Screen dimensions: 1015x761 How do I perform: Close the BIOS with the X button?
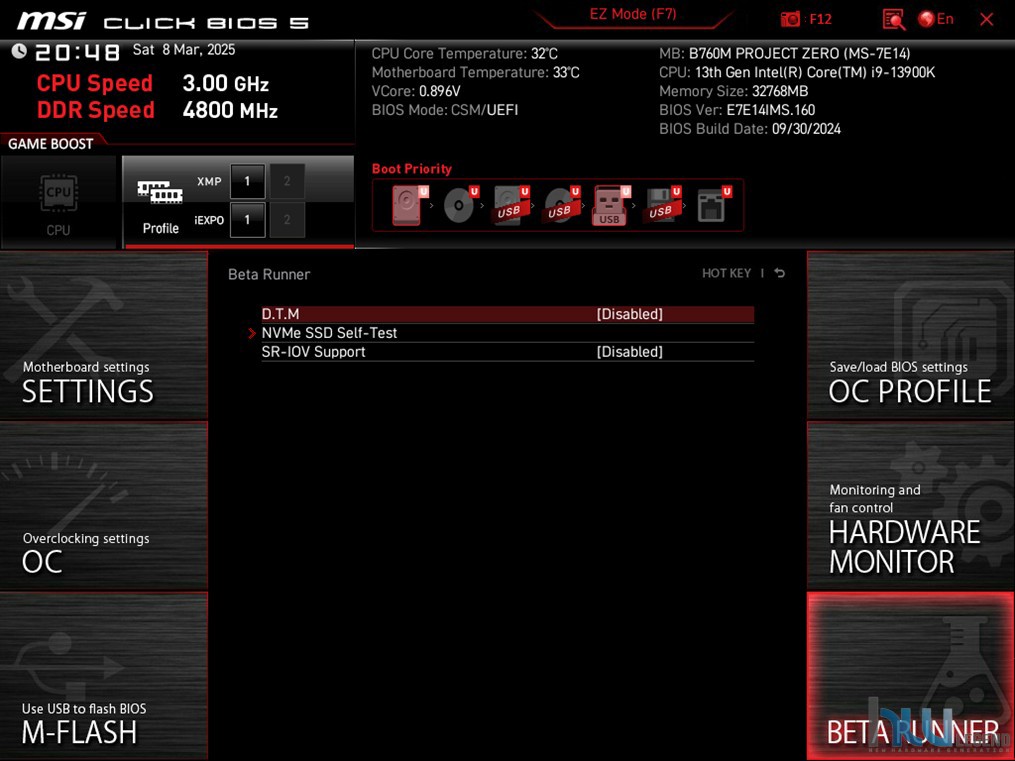tap(987, 19)
